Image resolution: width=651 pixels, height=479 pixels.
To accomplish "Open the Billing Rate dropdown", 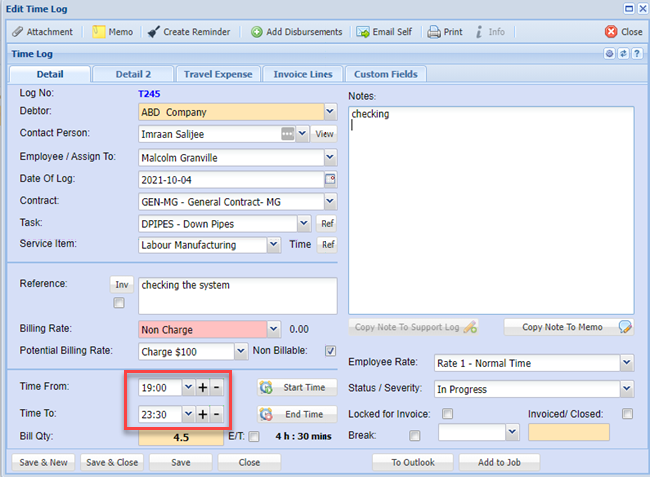I will pyautogui.click(x=275, y=329).
